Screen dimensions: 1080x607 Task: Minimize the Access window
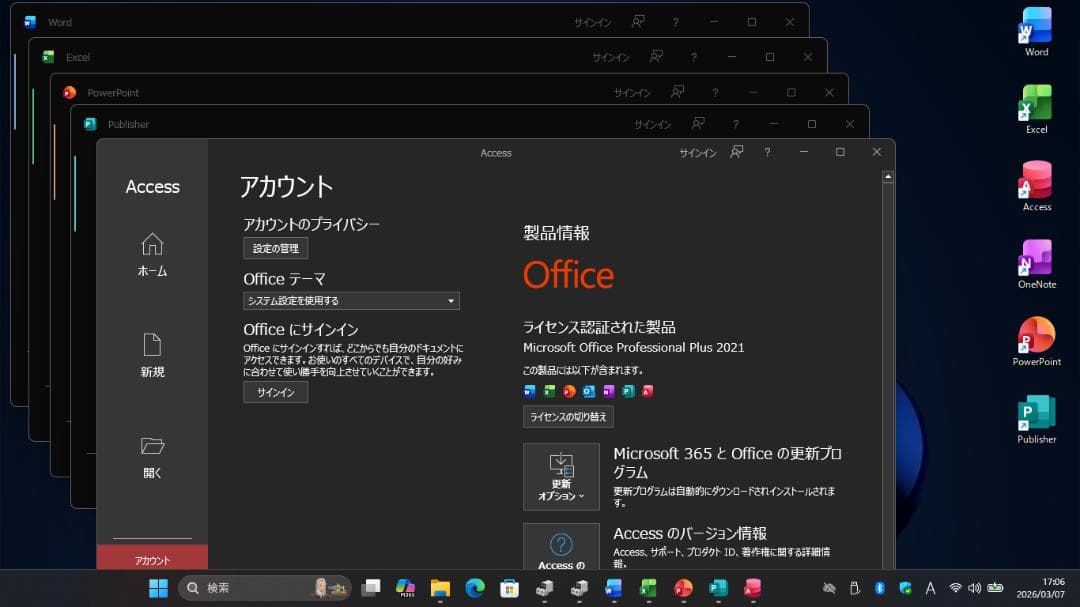pos(804,152)
